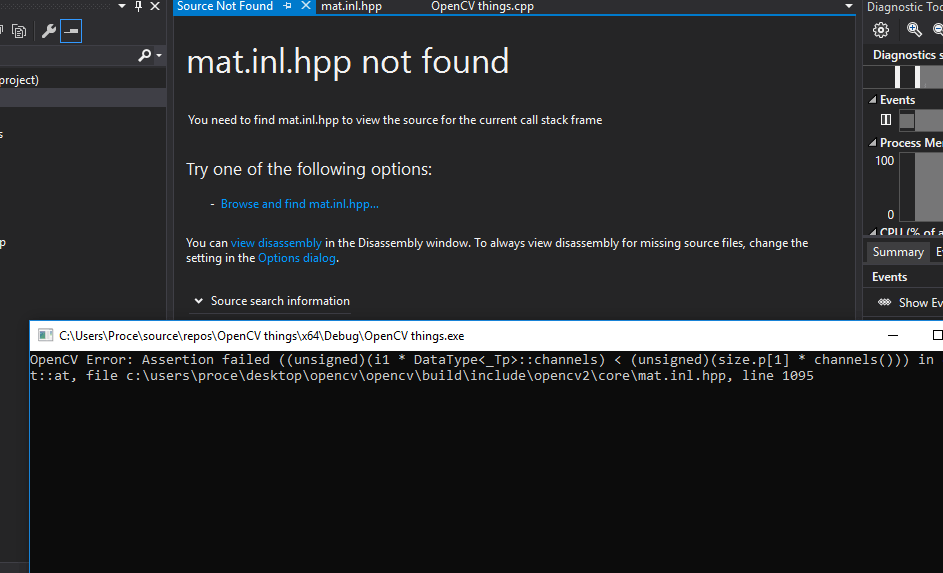Click the break events pause icon
This screenshot has height=573, width=943.
(886, 120)
